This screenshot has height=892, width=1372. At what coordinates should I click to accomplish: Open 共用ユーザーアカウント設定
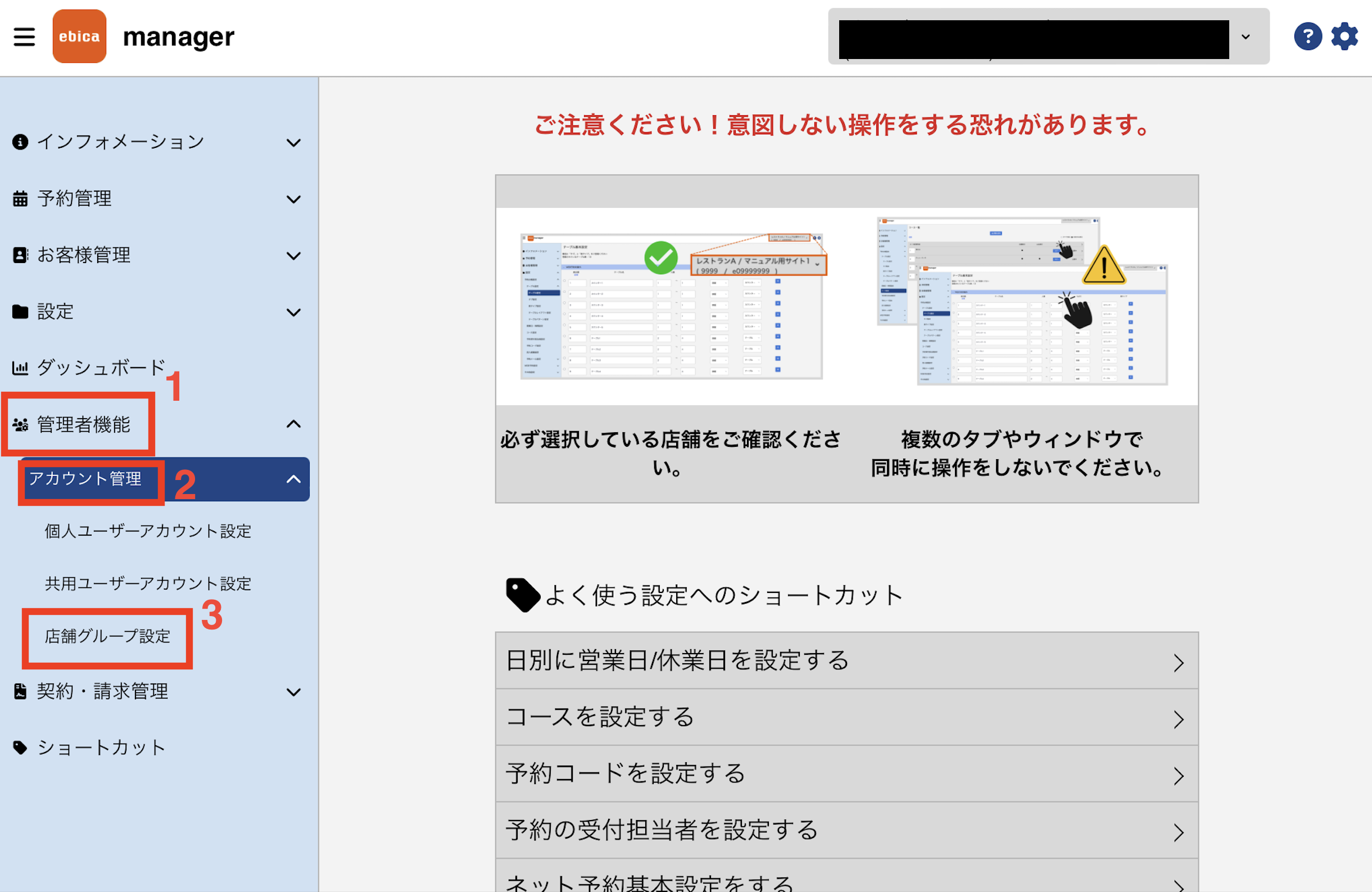coord(148,583)
